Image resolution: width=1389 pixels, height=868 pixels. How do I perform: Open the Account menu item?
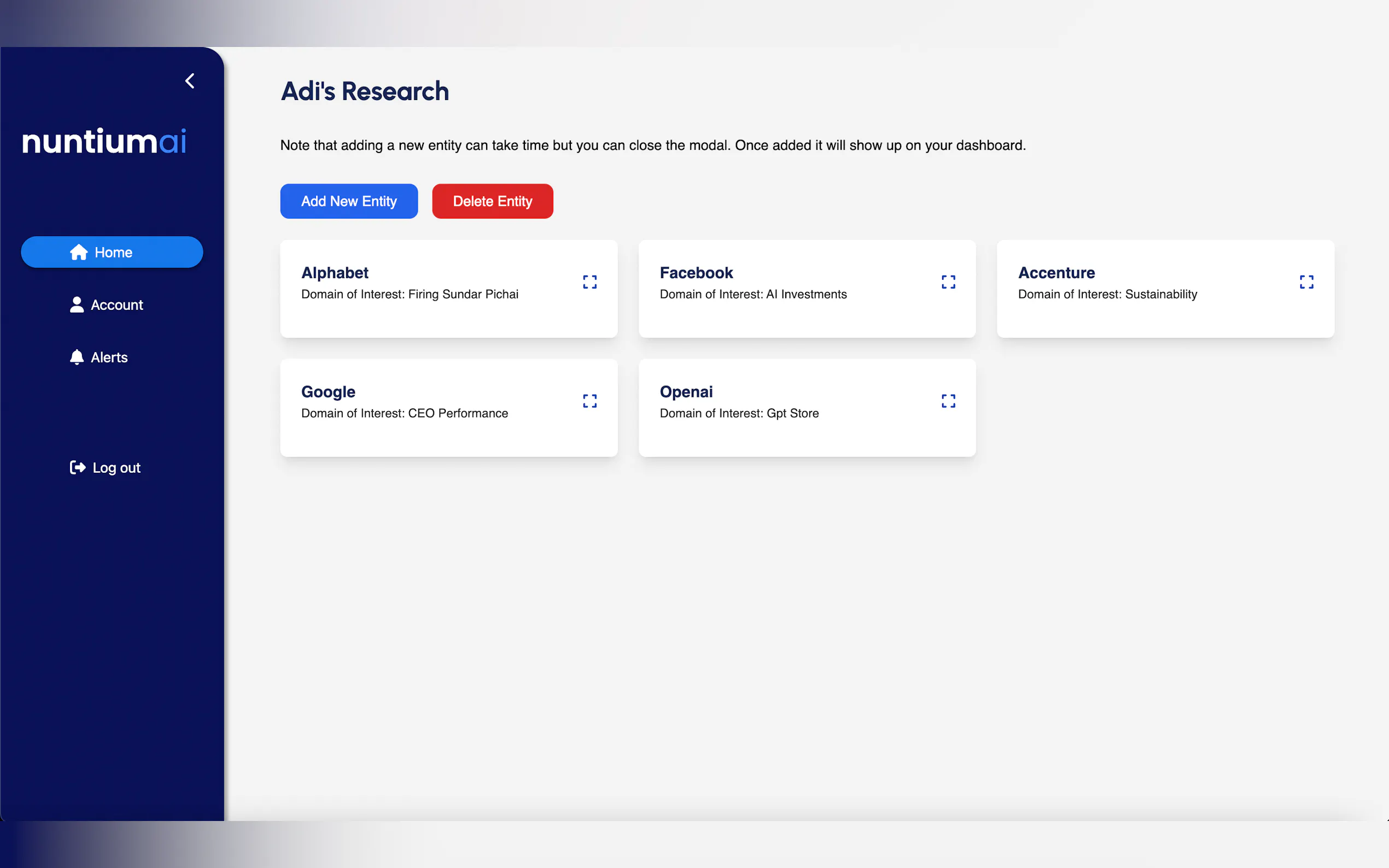tap(116, 305)
